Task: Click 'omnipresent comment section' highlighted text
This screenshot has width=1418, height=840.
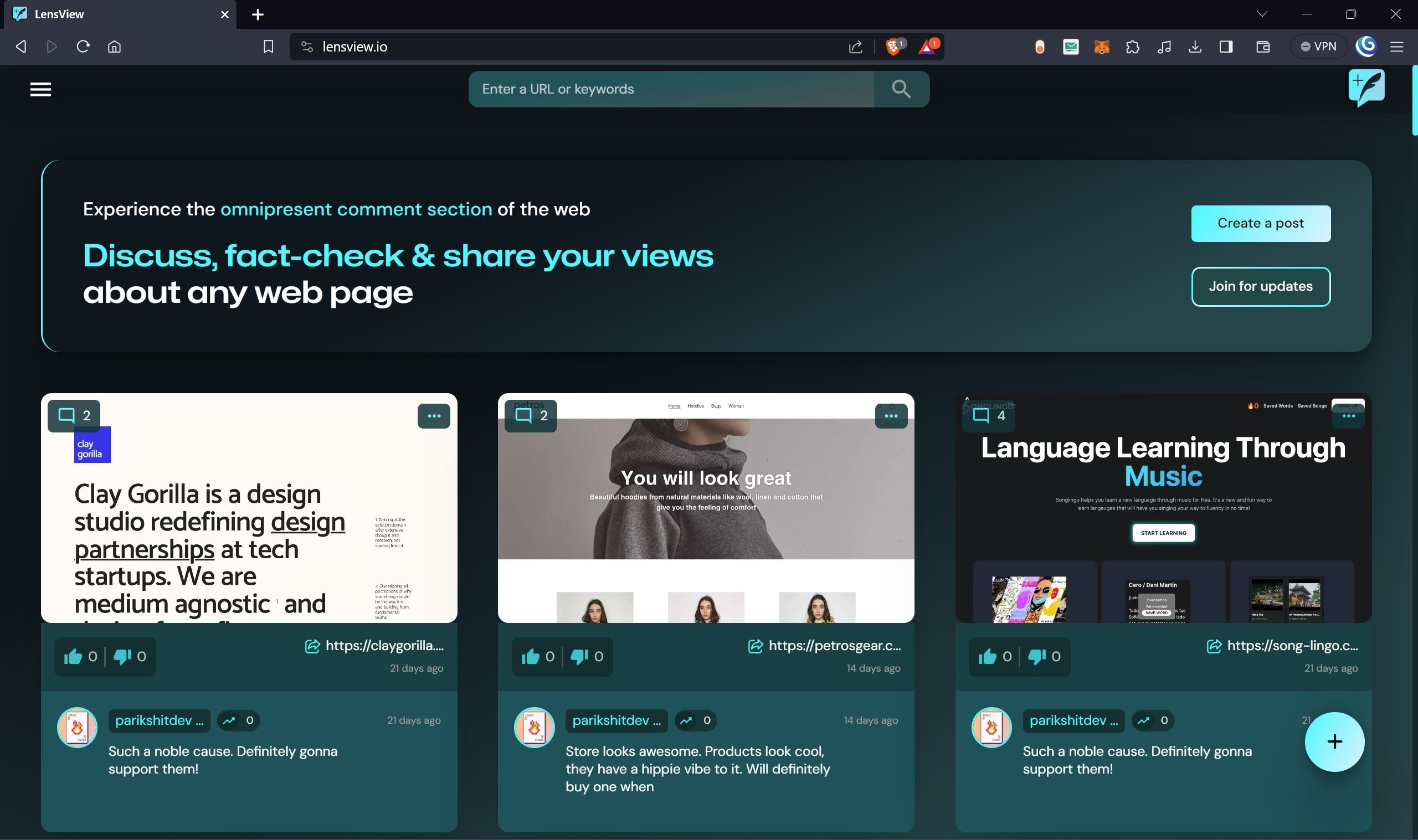Action: [x=356, y=209]
